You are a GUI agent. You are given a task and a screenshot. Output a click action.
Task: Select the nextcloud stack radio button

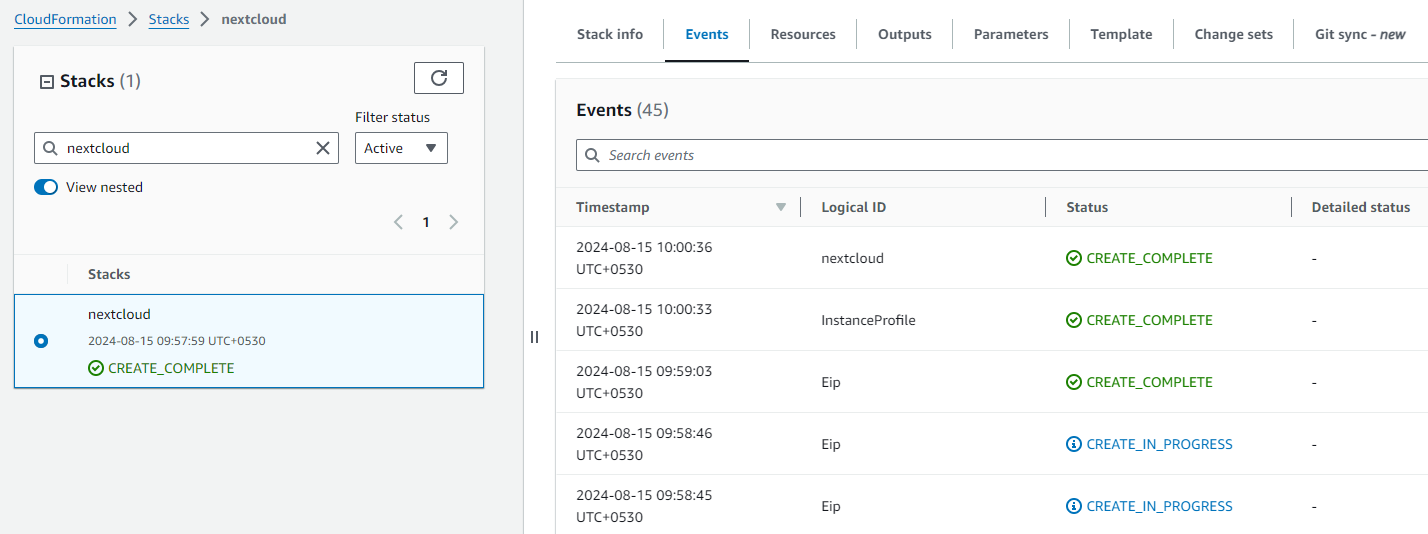(41, 341)
